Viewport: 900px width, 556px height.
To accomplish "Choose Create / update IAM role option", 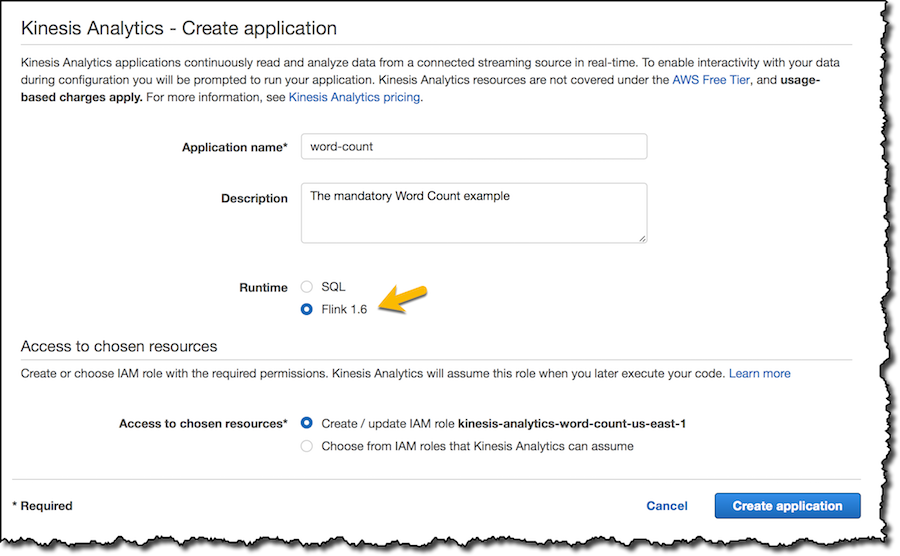I will [307, 423].
